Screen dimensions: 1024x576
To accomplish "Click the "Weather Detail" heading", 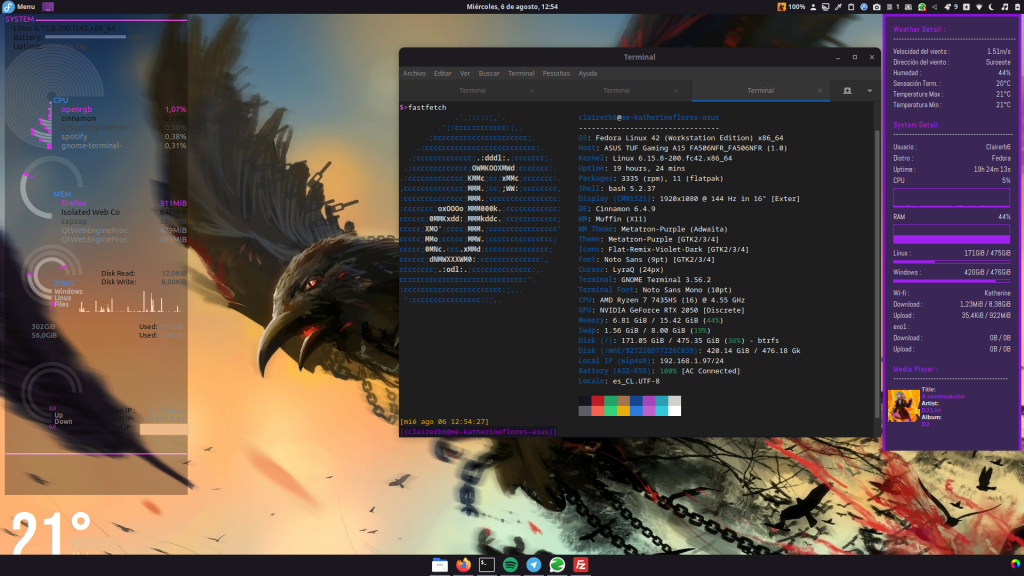I will click(x=919, y=29).
